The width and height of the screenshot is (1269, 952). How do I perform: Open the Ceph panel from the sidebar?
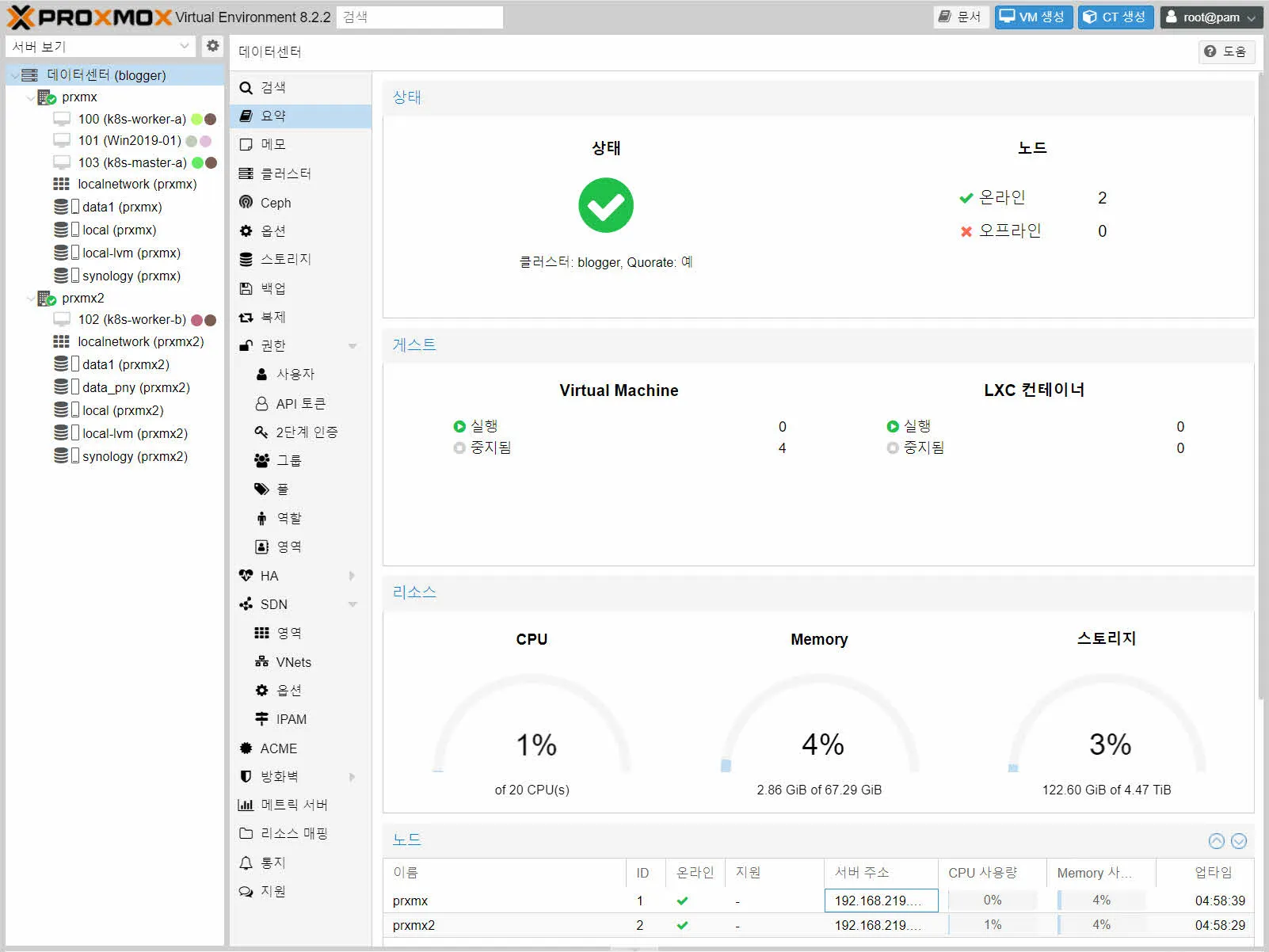[275, 203]
